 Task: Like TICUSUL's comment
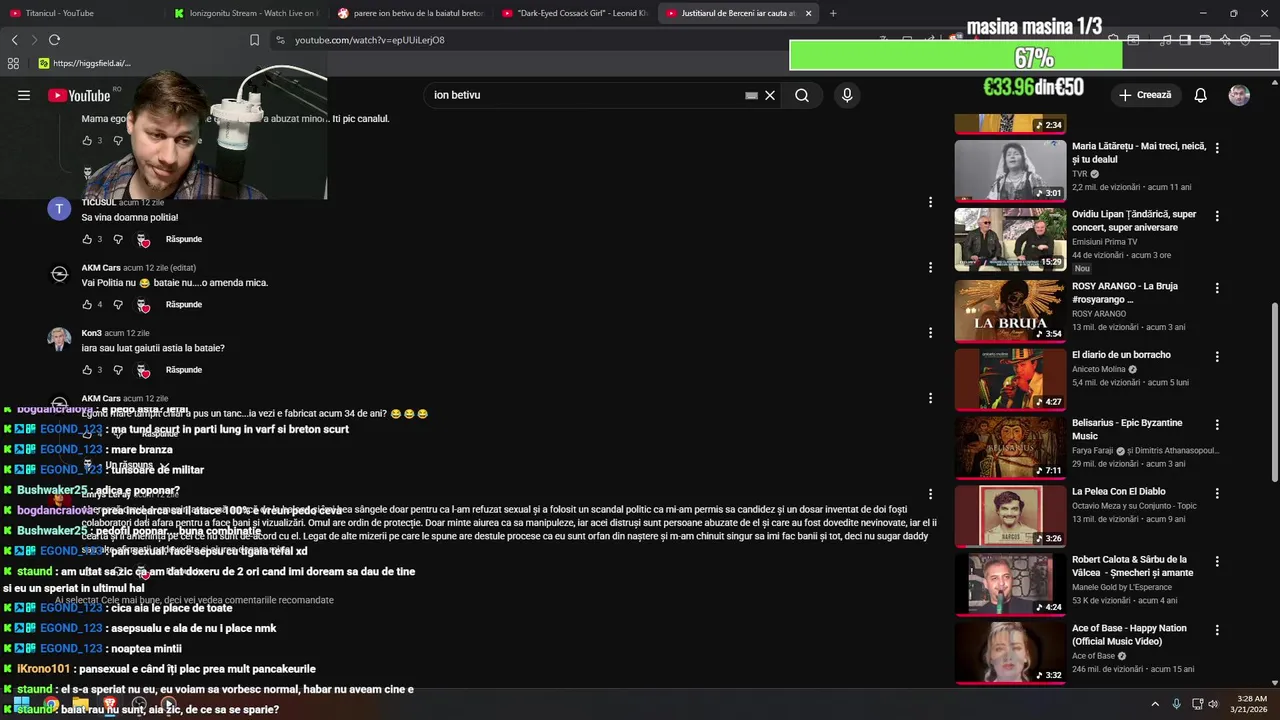[x=87, y=239]
